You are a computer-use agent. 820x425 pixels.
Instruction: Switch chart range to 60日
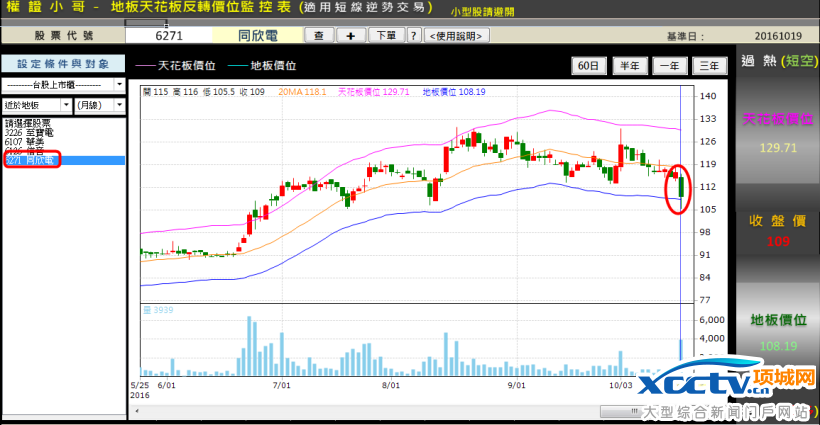click(x=589, y=66)
